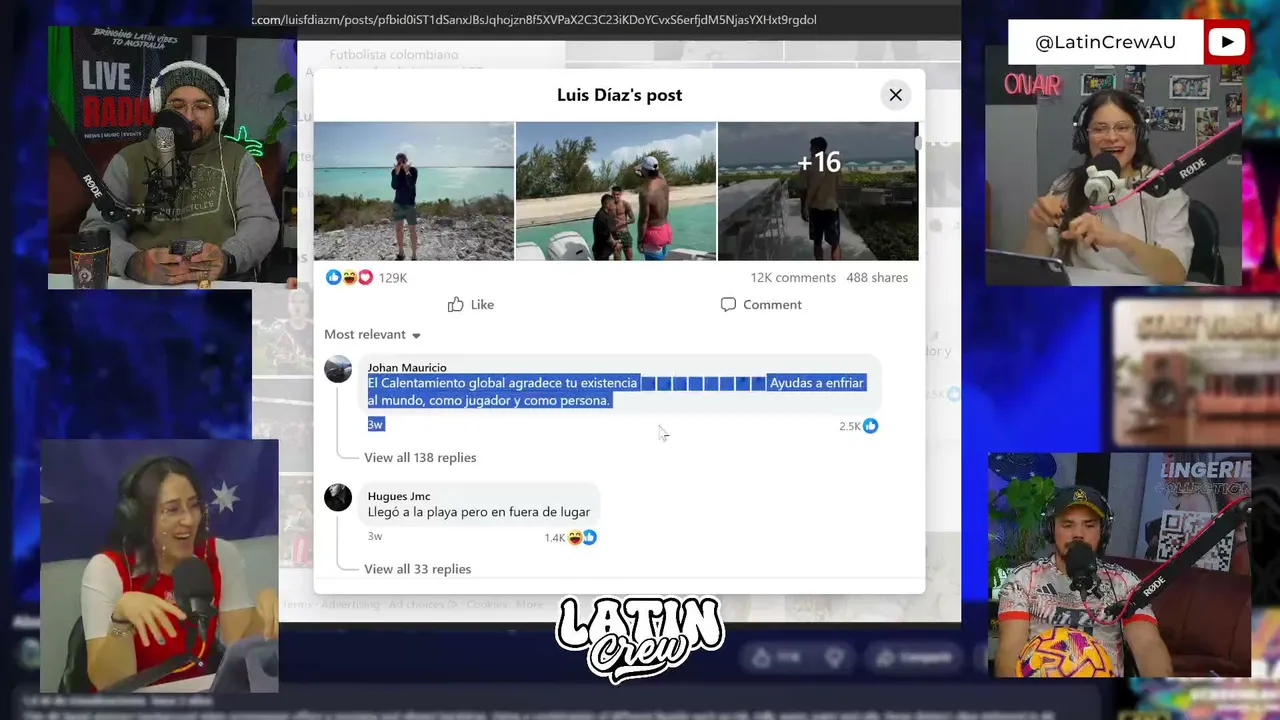Open the 12K comments link
This screenshot has height=720, width=1280.
point(793,277)
